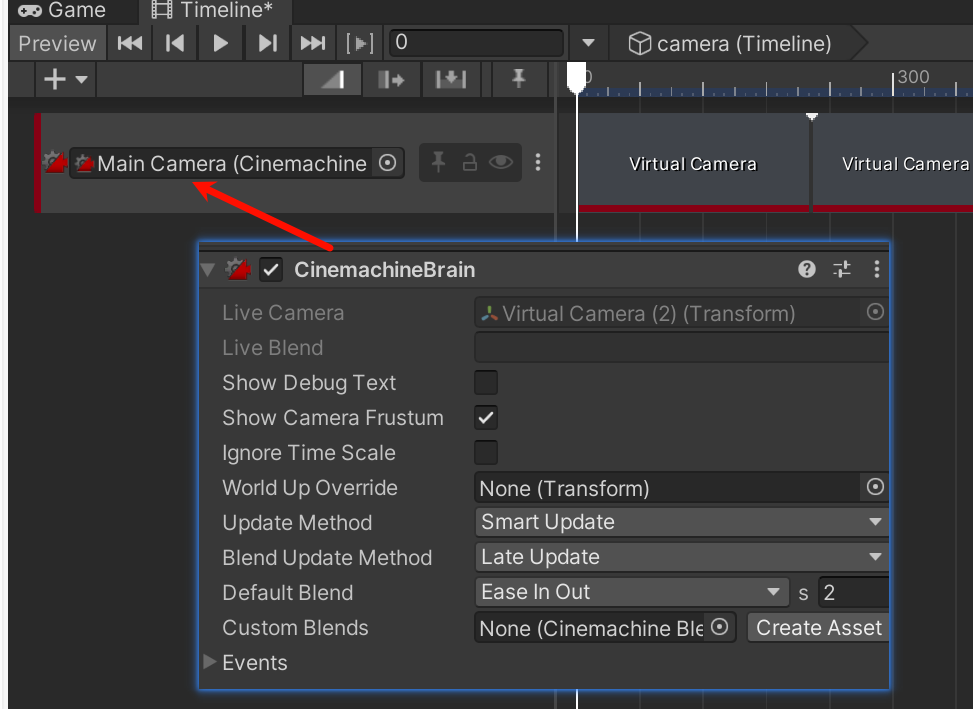This screenshot has height=709, width=973.
Task: Click camera (Timeline) breadcrumb
Action: [x=730, y=43]
